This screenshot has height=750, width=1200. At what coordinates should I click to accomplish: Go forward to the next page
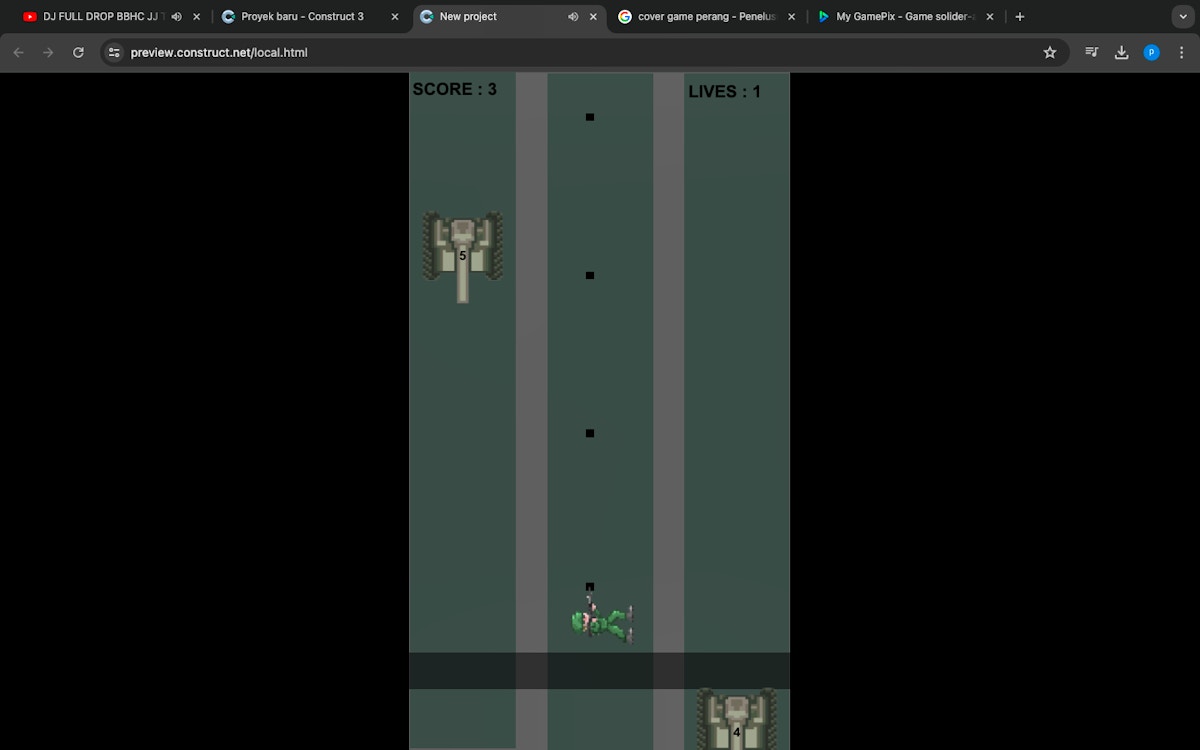point(48,52)
